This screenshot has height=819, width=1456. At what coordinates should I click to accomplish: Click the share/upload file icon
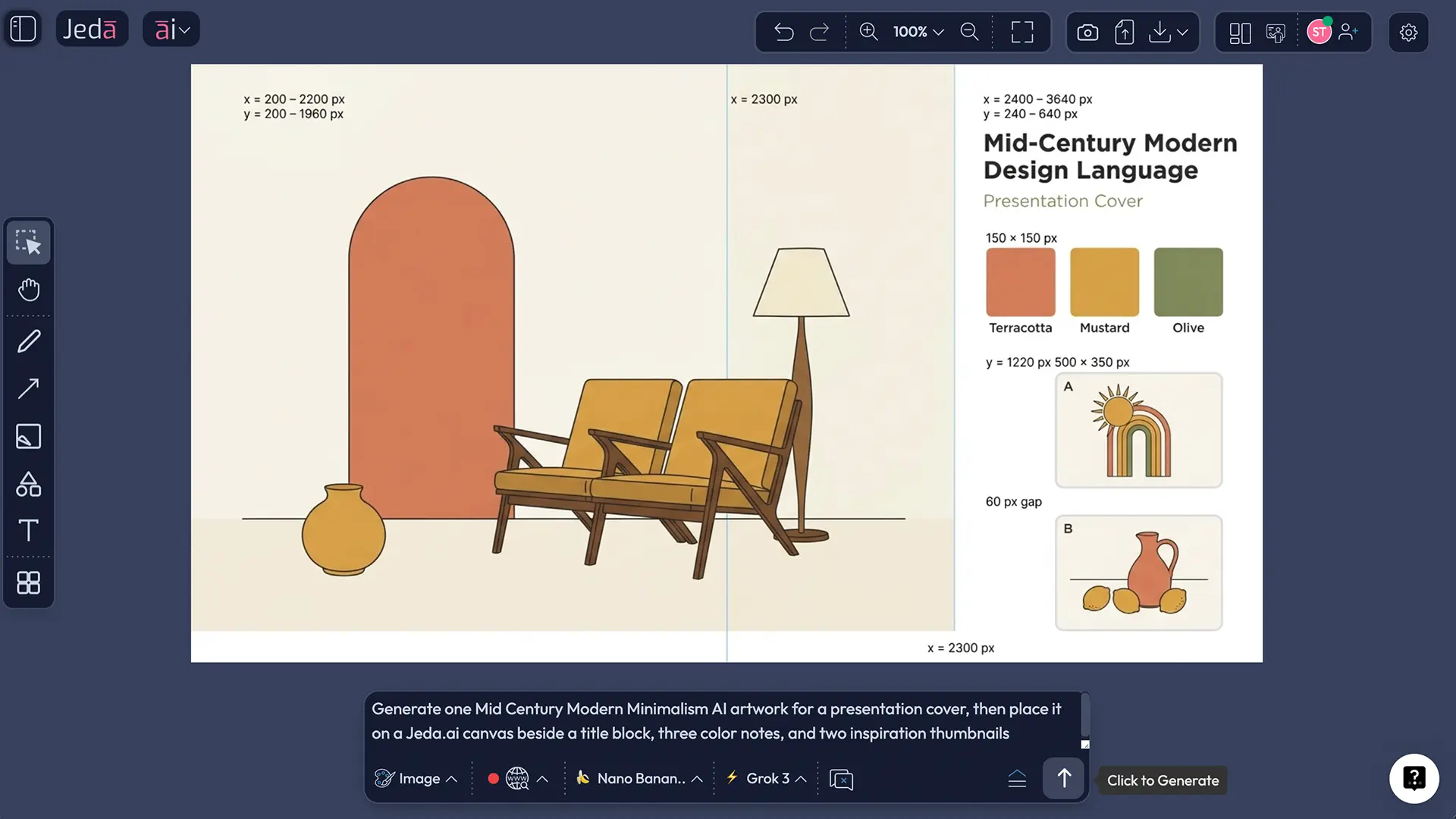1125,32
